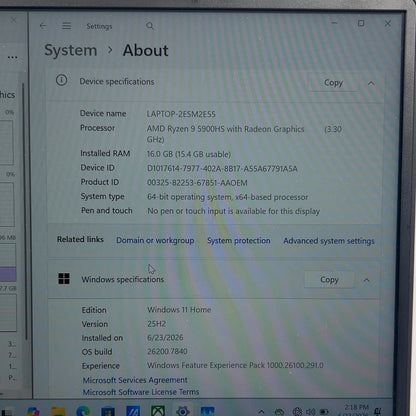The height and width of the screenshot is (416, 416).
Task: Minimize the Settings window
Action: point(334,23)
